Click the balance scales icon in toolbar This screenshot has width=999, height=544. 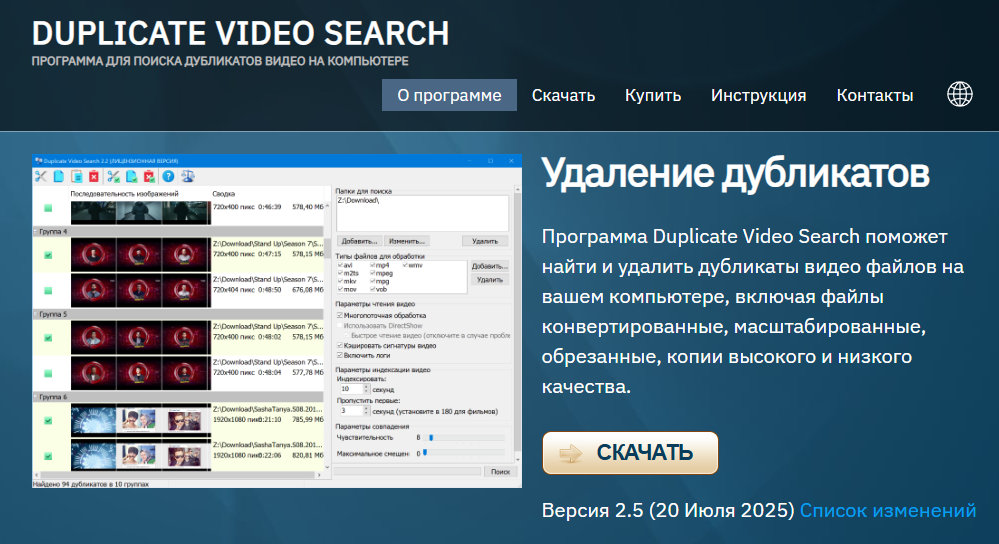[188, 176]
